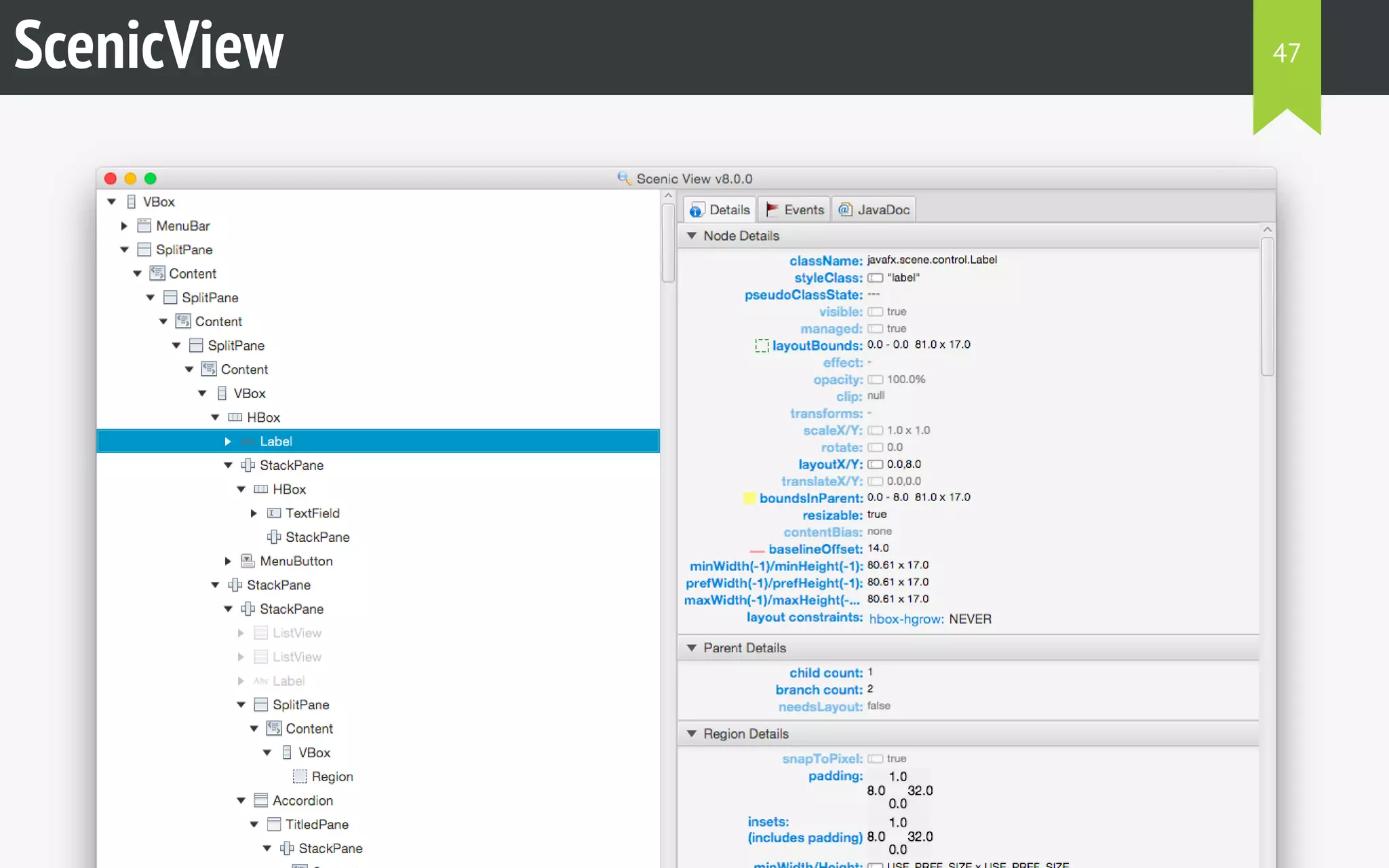Expand the MenuBar tree node
This screenshot has height=868, width=1389.
point(124,226)
